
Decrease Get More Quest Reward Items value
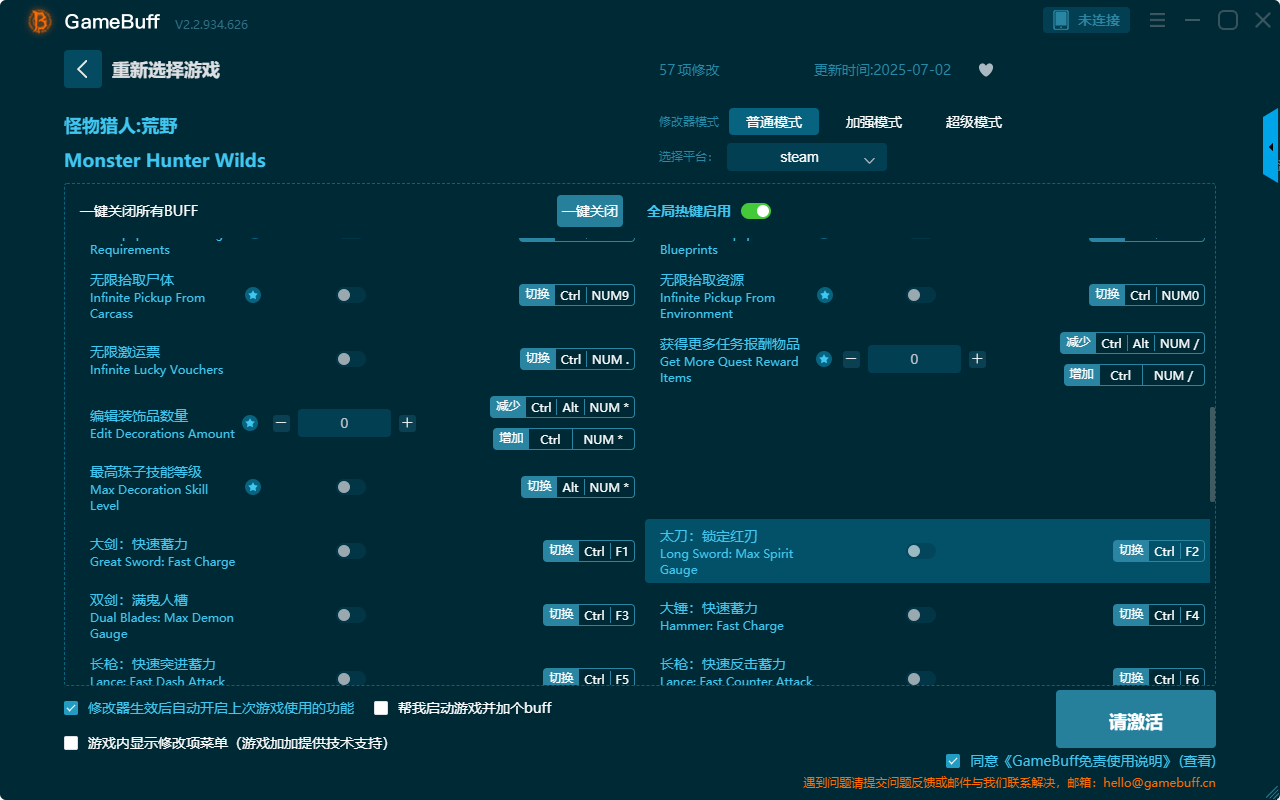851,359
